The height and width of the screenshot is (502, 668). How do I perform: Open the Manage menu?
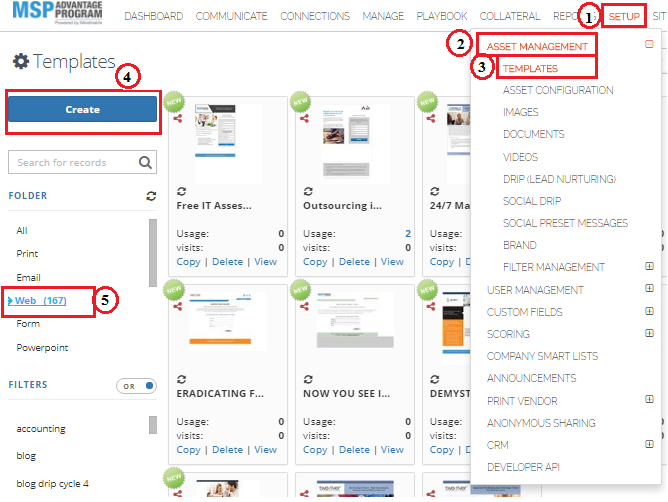pos(383,16)
